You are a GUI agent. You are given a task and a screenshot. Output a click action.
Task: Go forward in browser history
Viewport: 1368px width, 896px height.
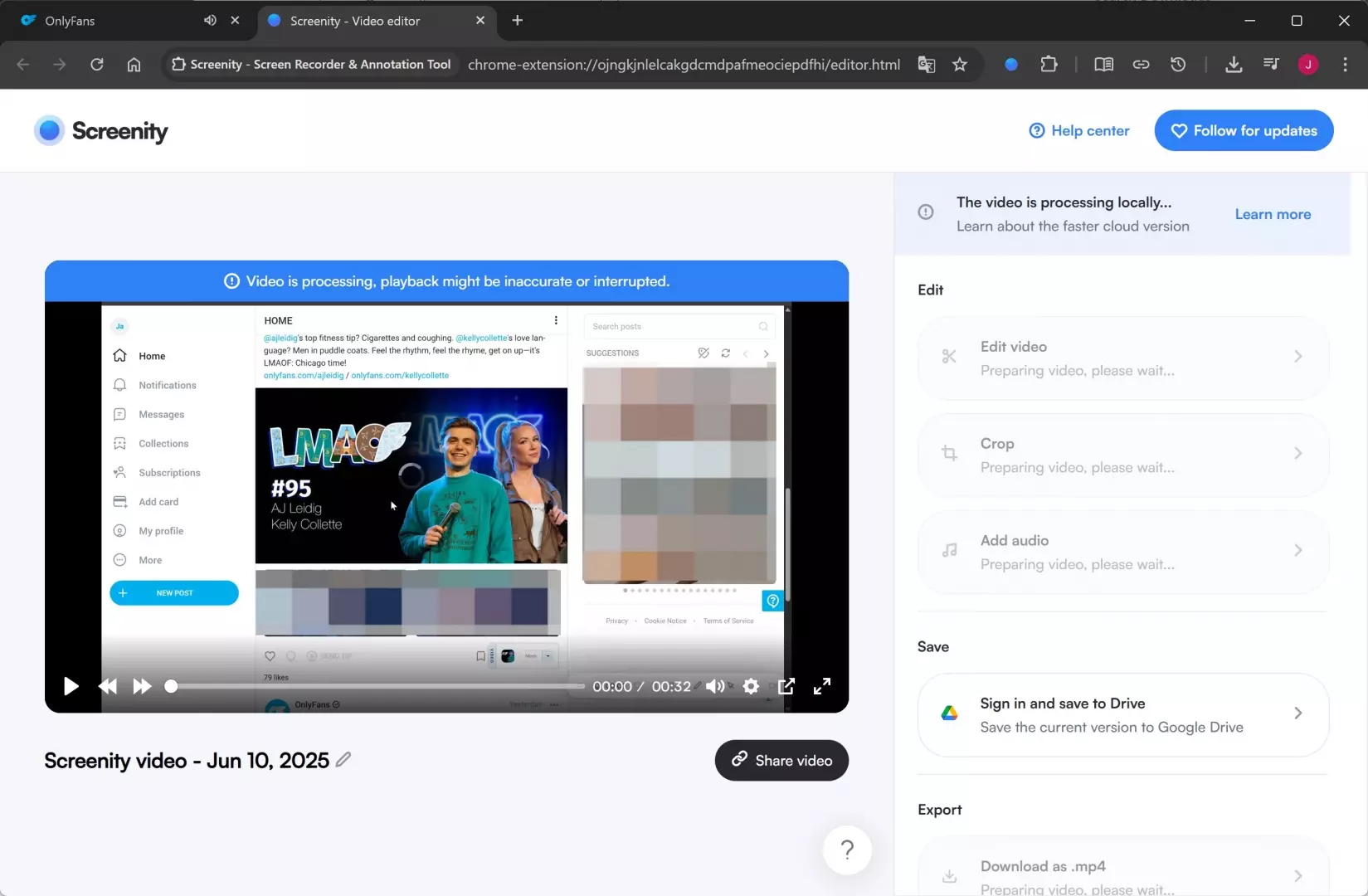tap(60, 64)
